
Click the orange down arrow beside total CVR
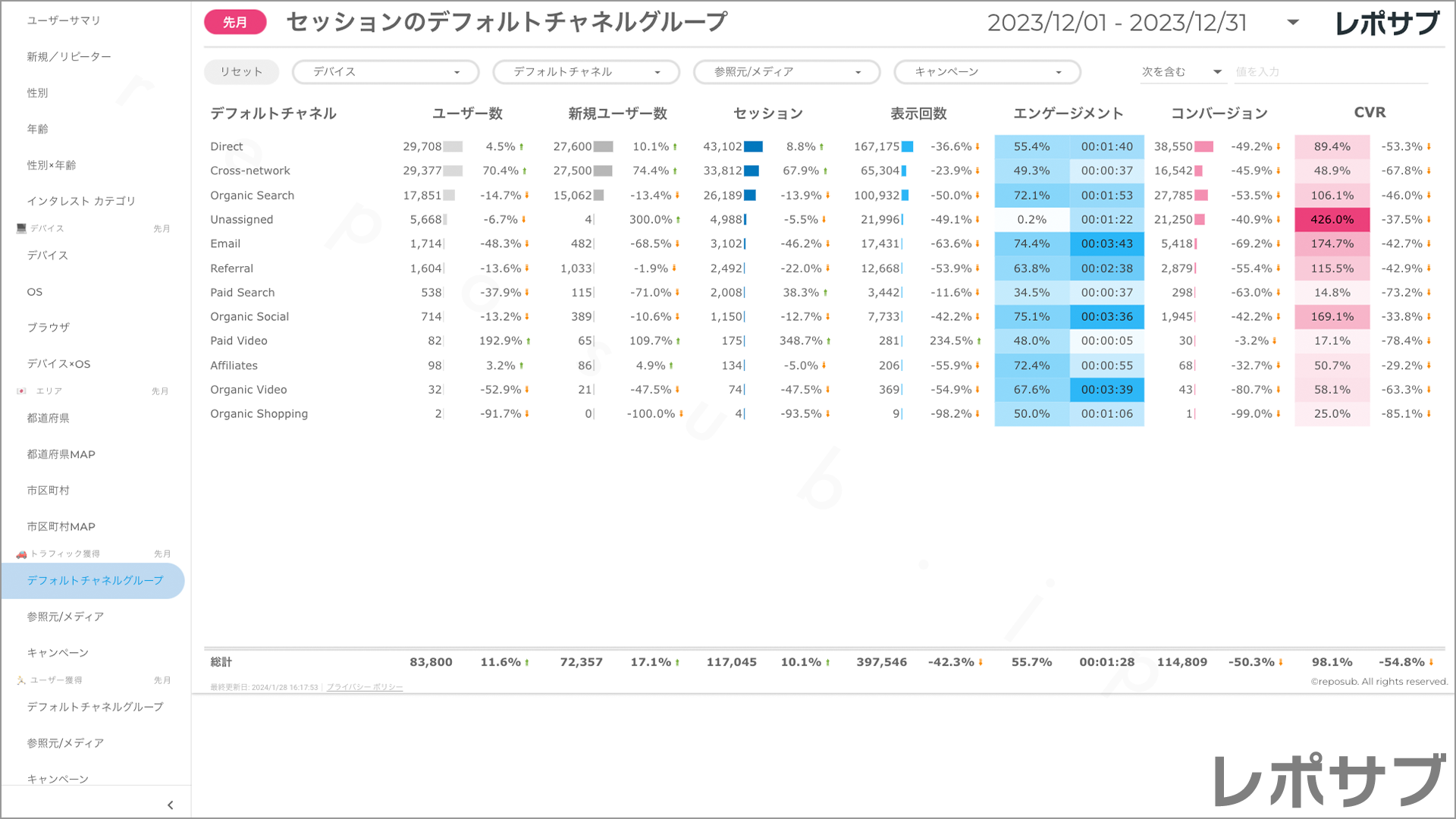(x=1431, y=663)
